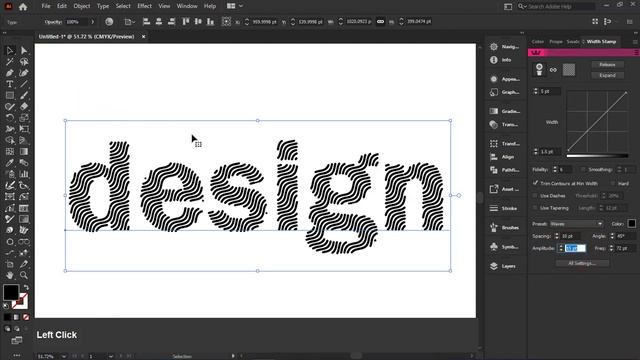Switch to the Color panel tab

[538, 42]
